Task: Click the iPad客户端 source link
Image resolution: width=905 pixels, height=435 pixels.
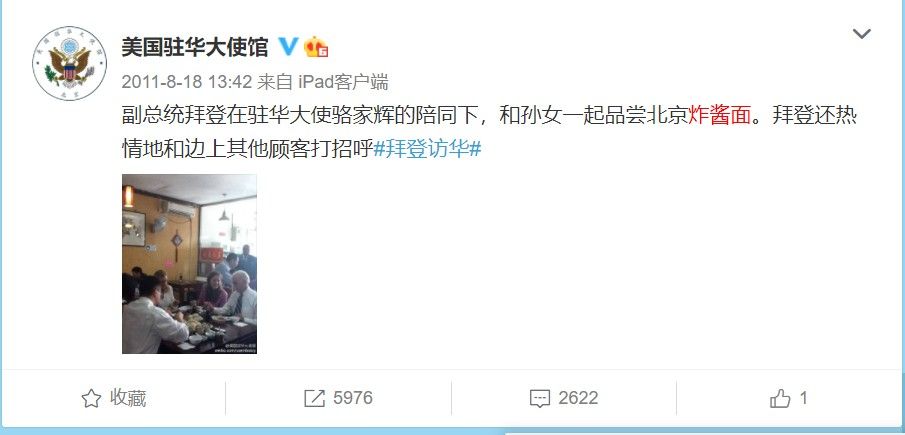Action: point(343,81)
